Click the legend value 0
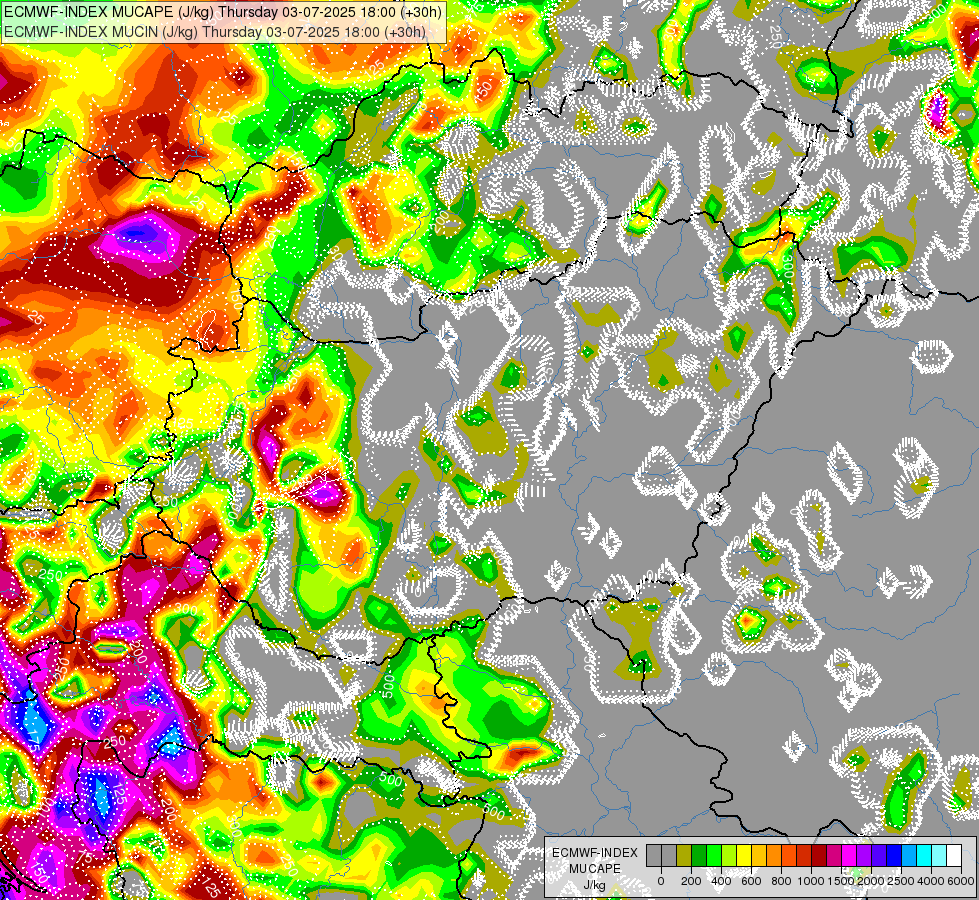Image resolution: width=979 pixels, height=900 pixels. pyautogui.click(x=661, y=881)
